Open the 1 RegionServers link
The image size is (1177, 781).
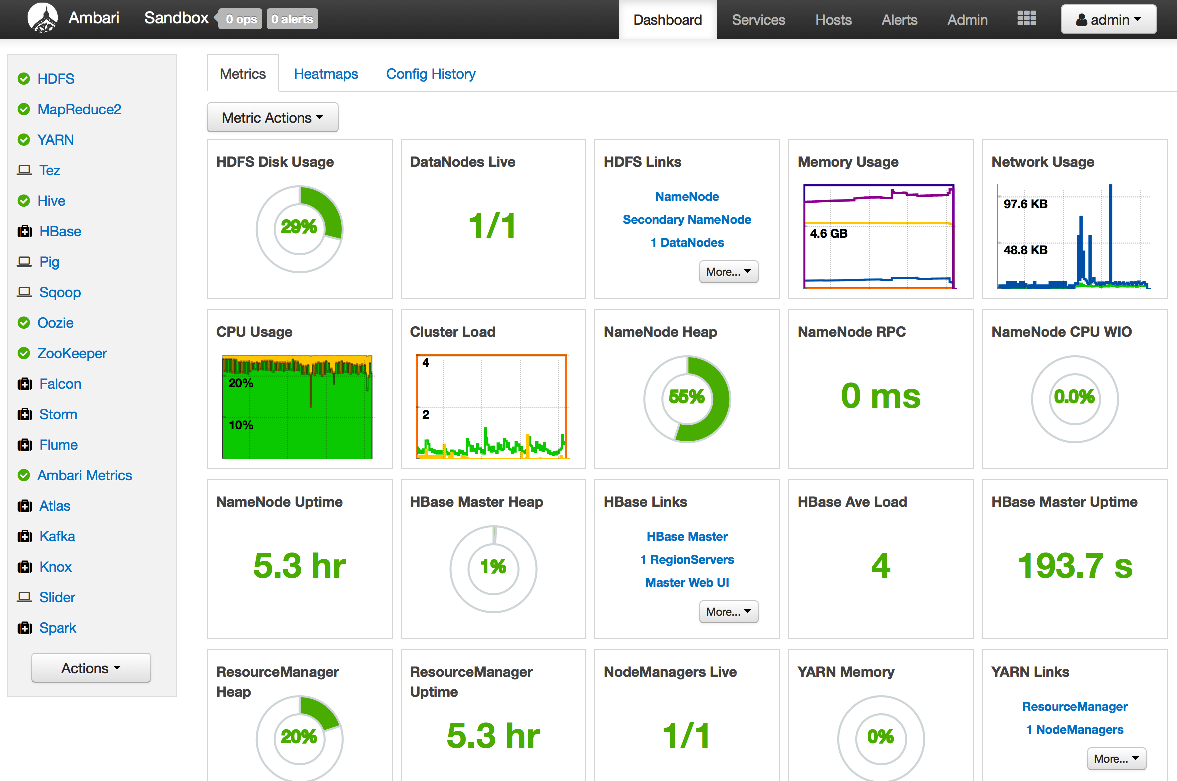(687, 559)
